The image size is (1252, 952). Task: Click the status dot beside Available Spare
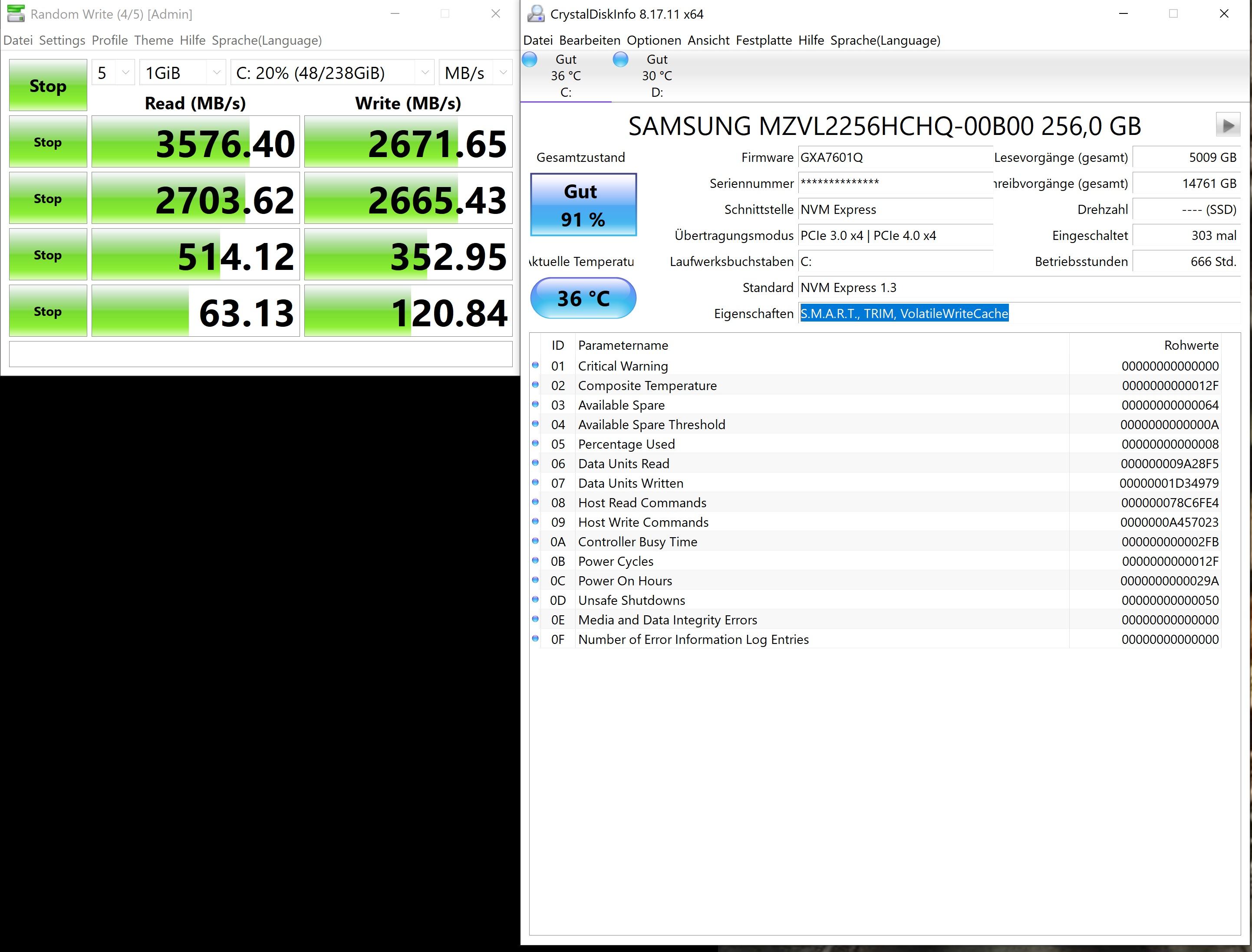coord(536,404)
